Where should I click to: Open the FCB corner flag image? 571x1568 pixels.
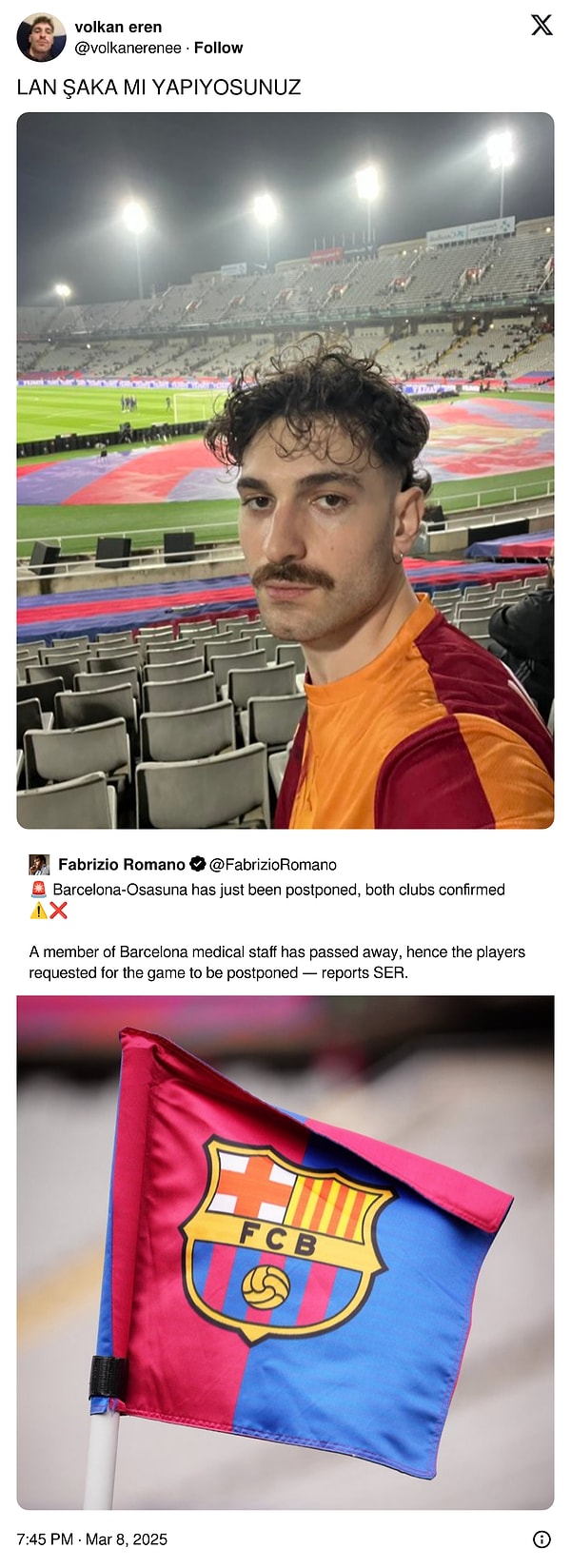point(285,1252)
